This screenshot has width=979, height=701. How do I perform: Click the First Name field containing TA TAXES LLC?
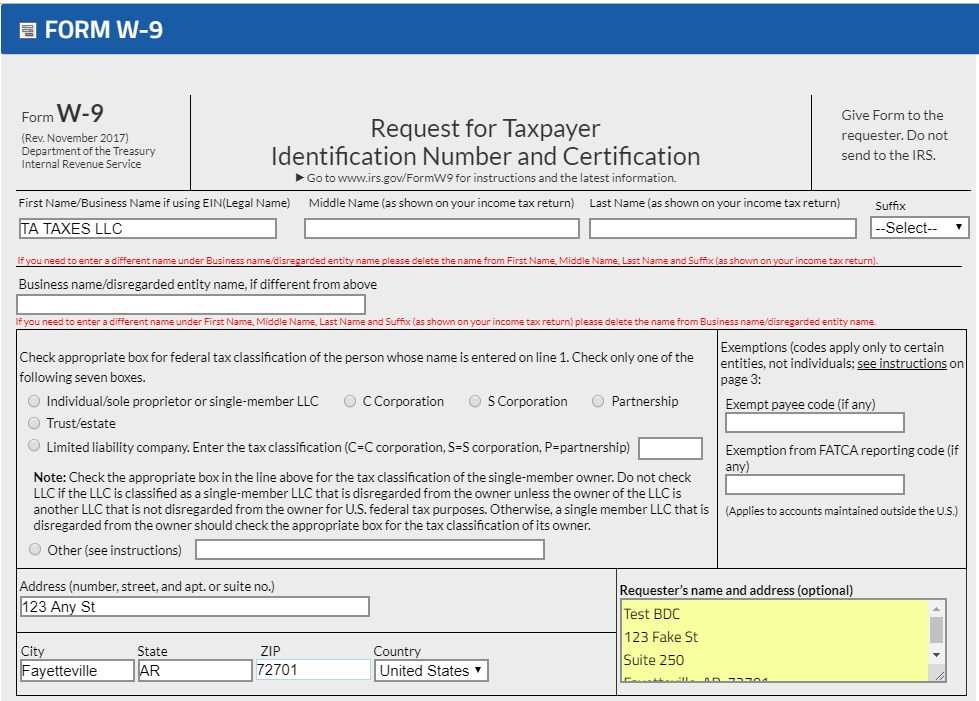[x=147, y=228]
